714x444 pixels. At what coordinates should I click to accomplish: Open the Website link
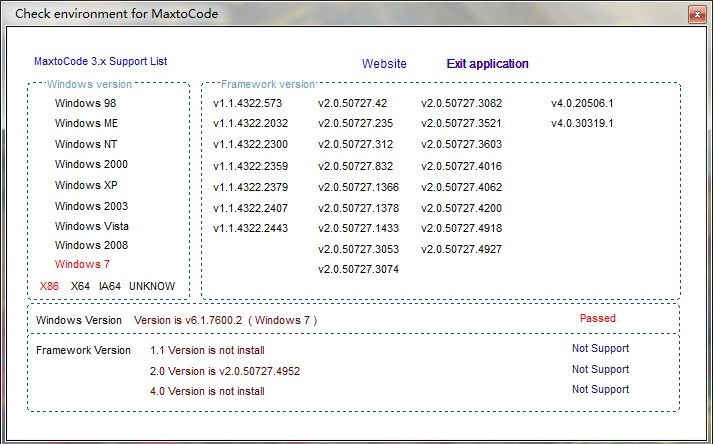pos(384,64)
